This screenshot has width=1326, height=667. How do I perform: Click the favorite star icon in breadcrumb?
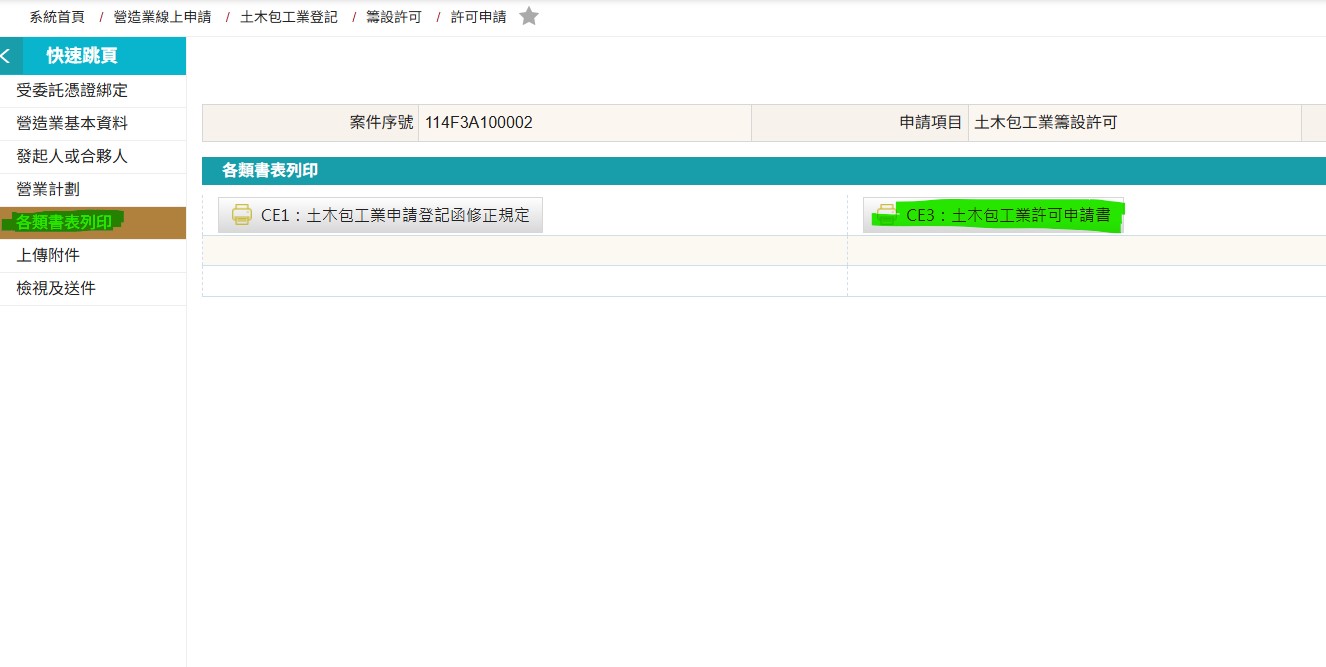coord(529,16)
